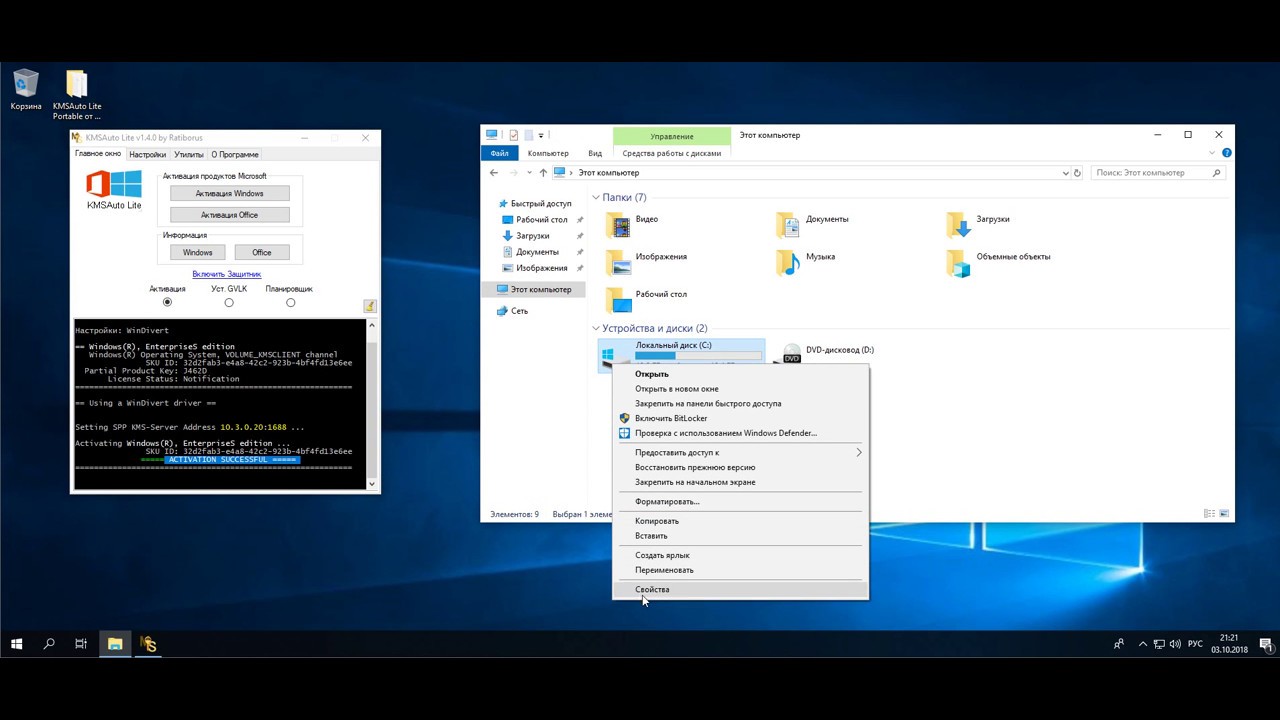The width and height of the screenshot is (1280, 720).
Task: Open the notification center icon in tray
Action: point(1265,644)
